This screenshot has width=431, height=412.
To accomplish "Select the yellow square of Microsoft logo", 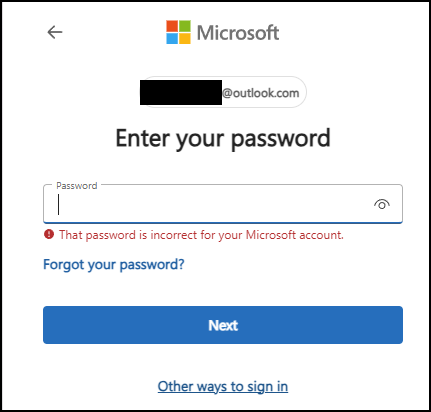I will [185, 39].
